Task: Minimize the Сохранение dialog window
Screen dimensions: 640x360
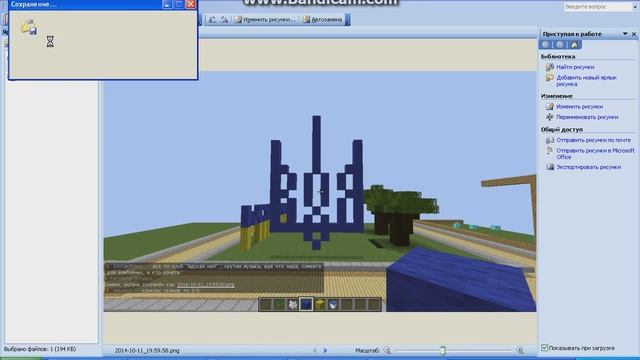Action: (x=167, y=4)
